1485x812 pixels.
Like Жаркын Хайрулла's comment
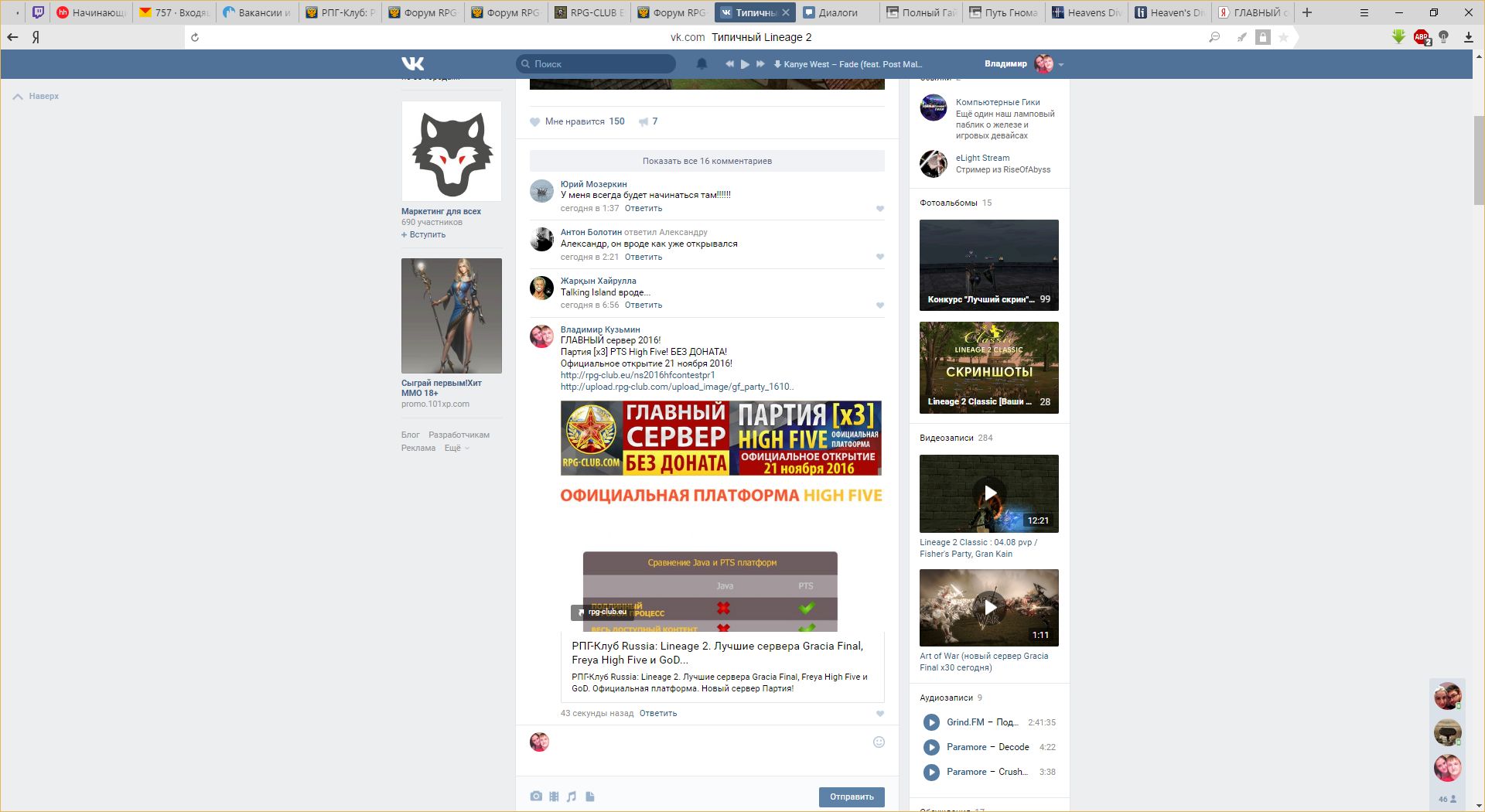click(x=879, y=305)
